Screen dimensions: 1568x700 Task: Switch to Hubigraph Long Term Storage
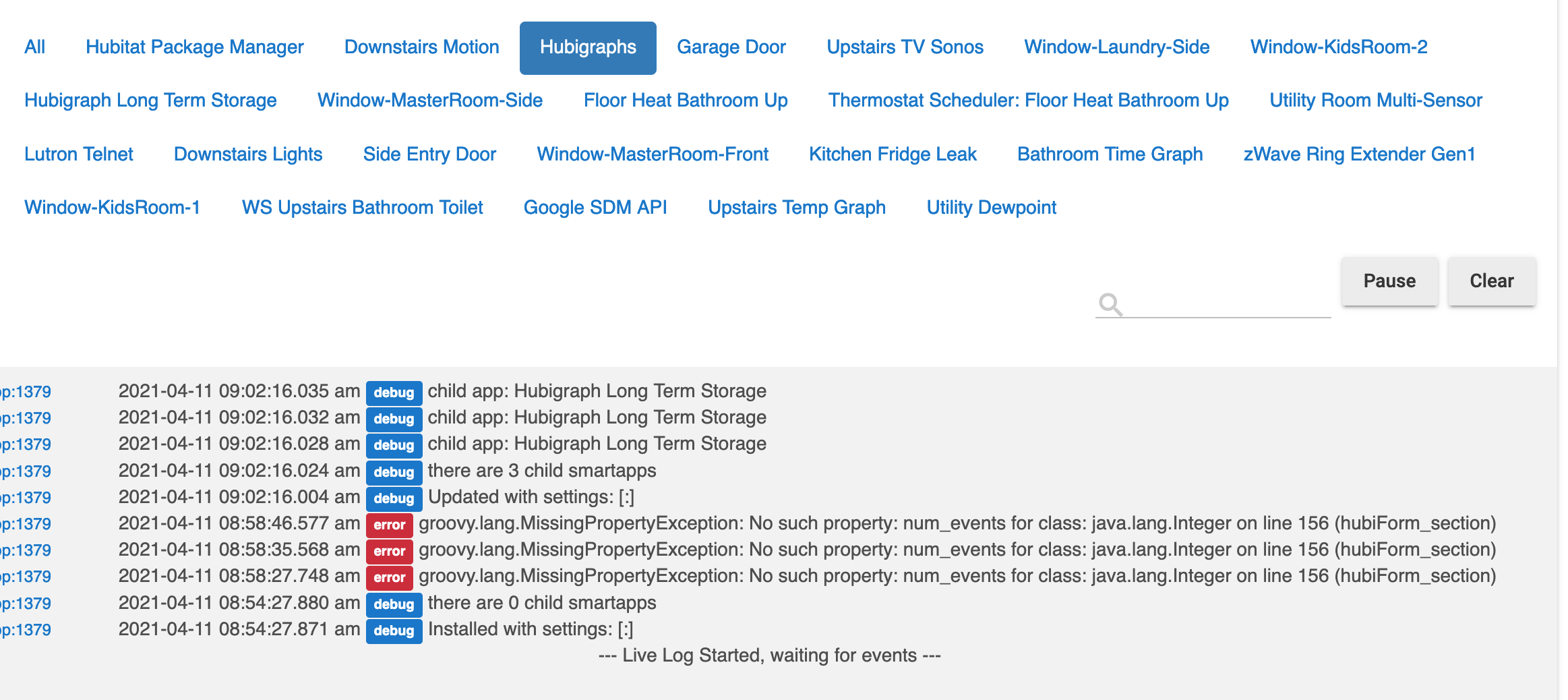click(x=150, y=100)
